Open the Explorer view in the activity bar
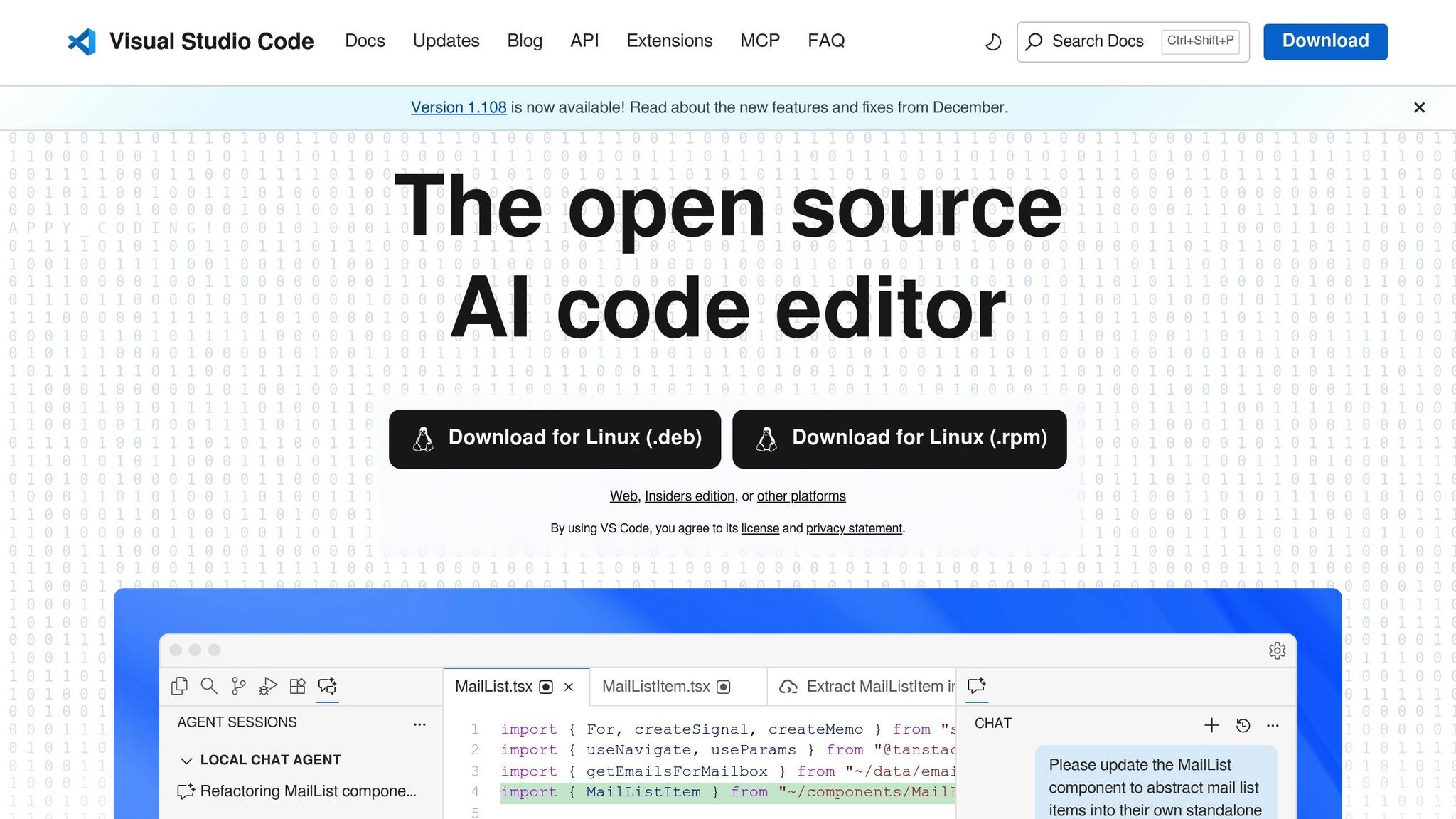 [x=179, y=686]
